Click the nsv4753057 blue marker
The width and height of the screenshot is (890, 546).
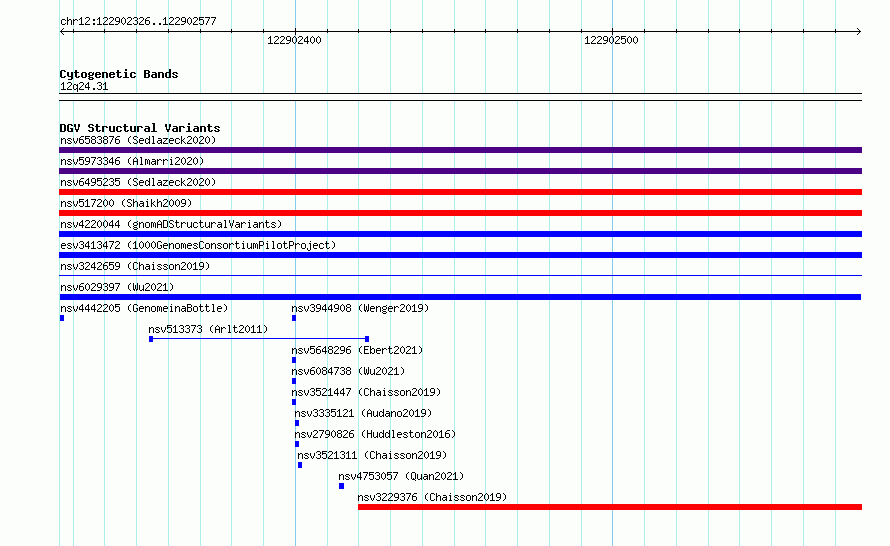(341, 486)
